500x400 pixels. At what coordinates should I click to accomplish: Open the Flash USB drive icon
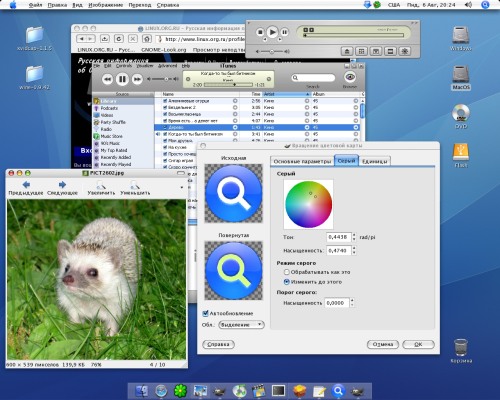coord(461,155)
